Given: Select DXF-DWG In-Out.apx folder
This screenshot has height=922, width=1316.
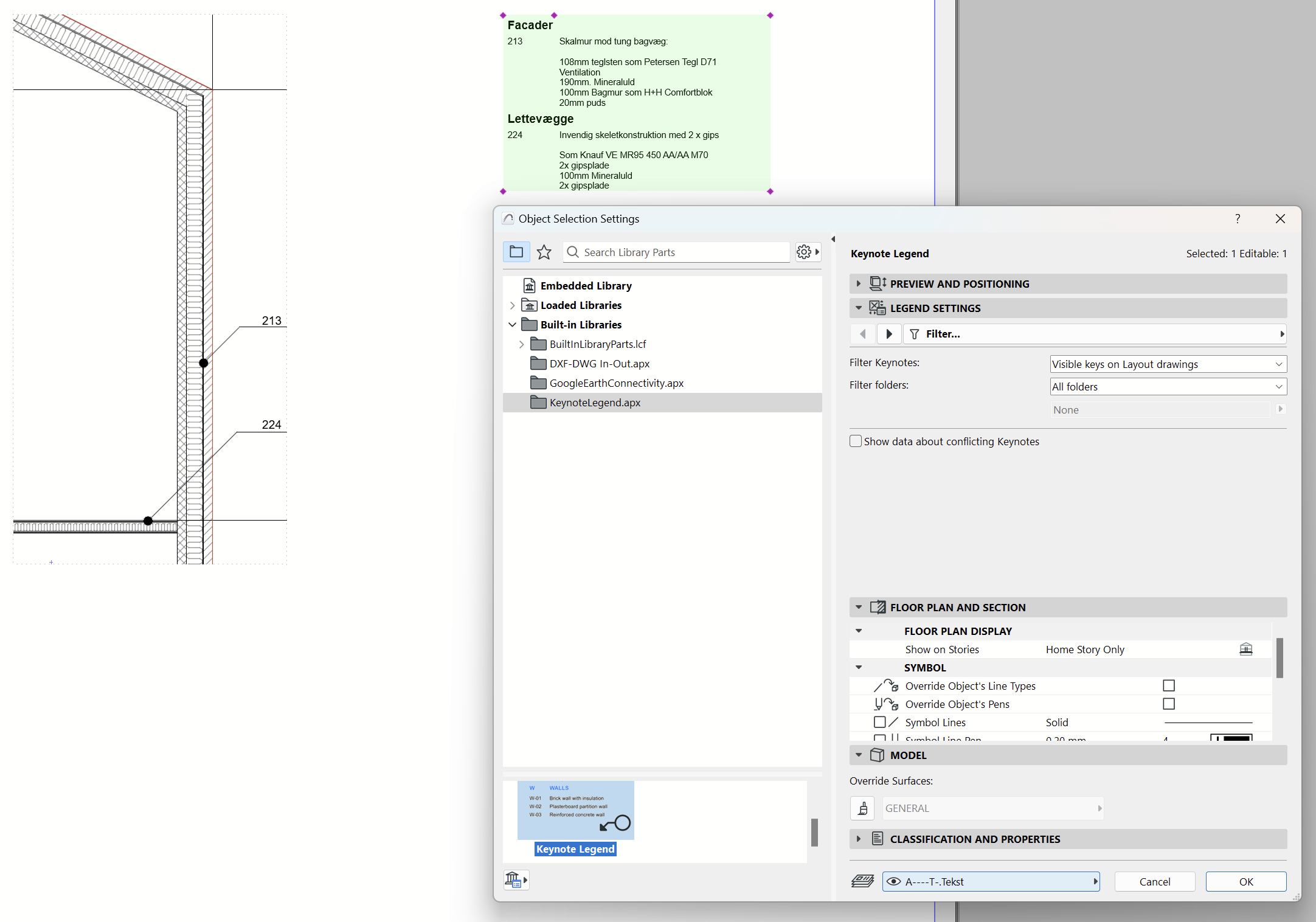Looking at the screenshot, I should [x=599, y=364].
